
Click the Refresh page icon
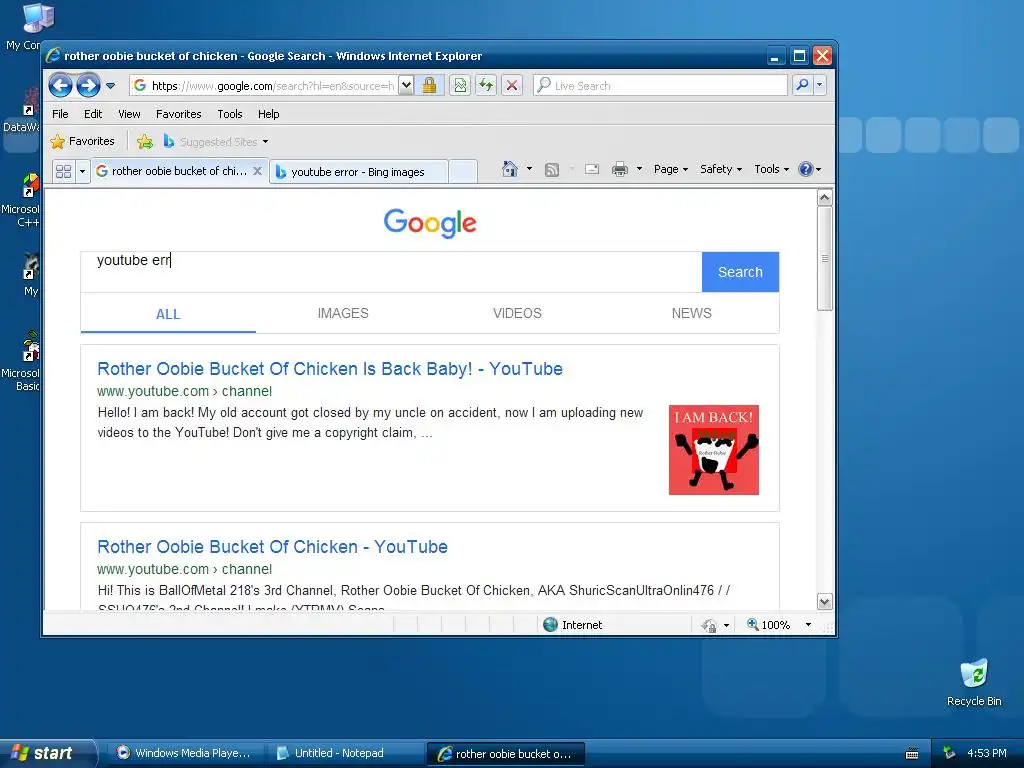[486, 86]
